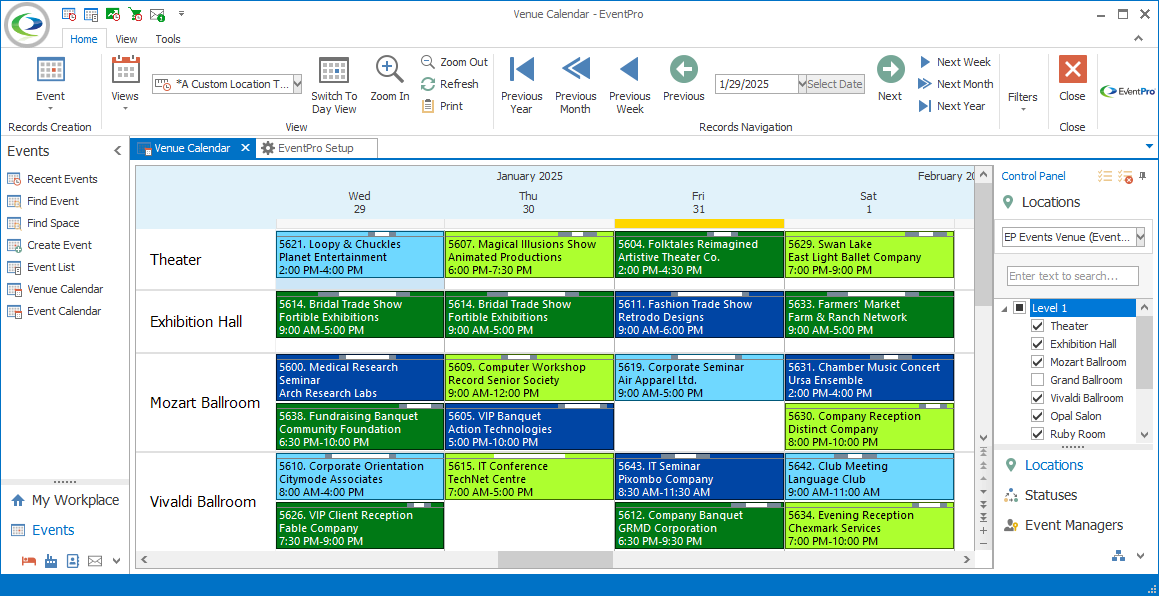Uncheck the Ruby Room checkbox

pos(1037,434)
